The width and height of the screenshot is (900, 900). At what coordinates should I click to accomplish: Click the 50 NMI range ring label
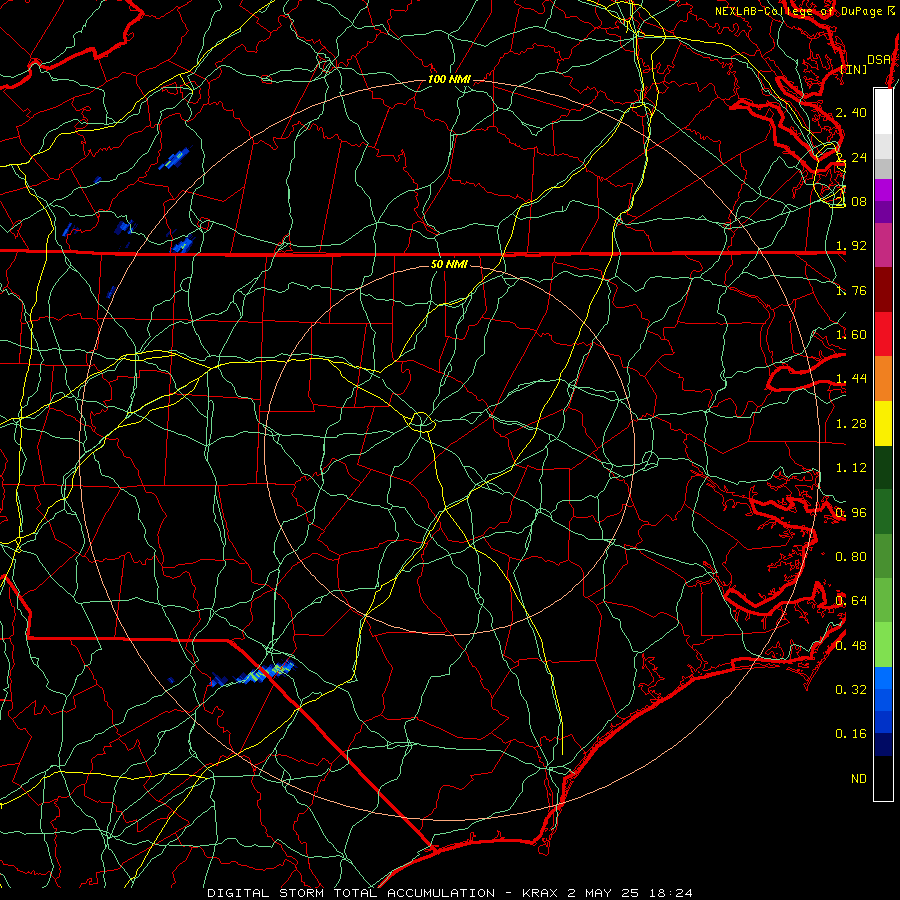[x=449, y=264]
